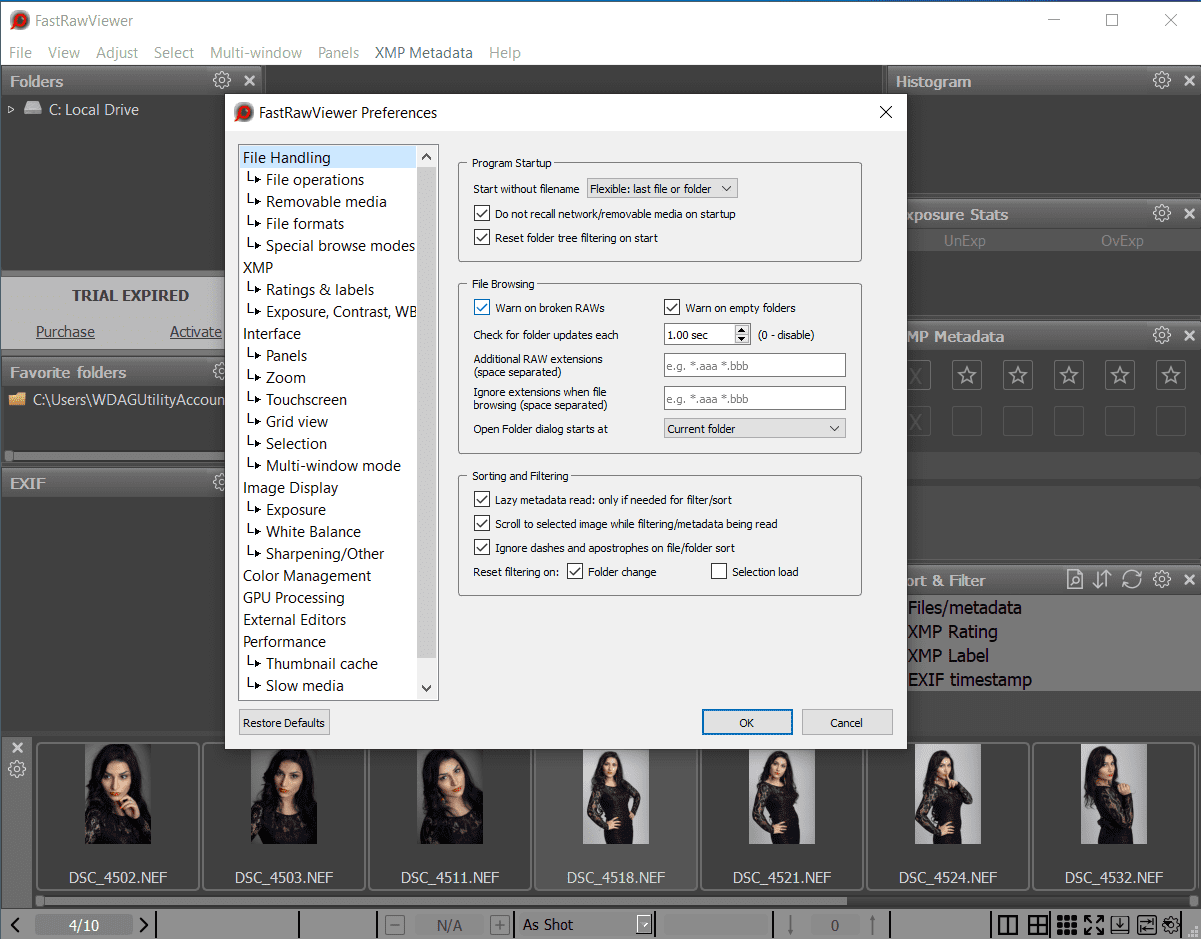Image resolution: width=1201 pixels, height=939 pixels.
Task: Enable Selection load reset filtering
Action: 719,572
